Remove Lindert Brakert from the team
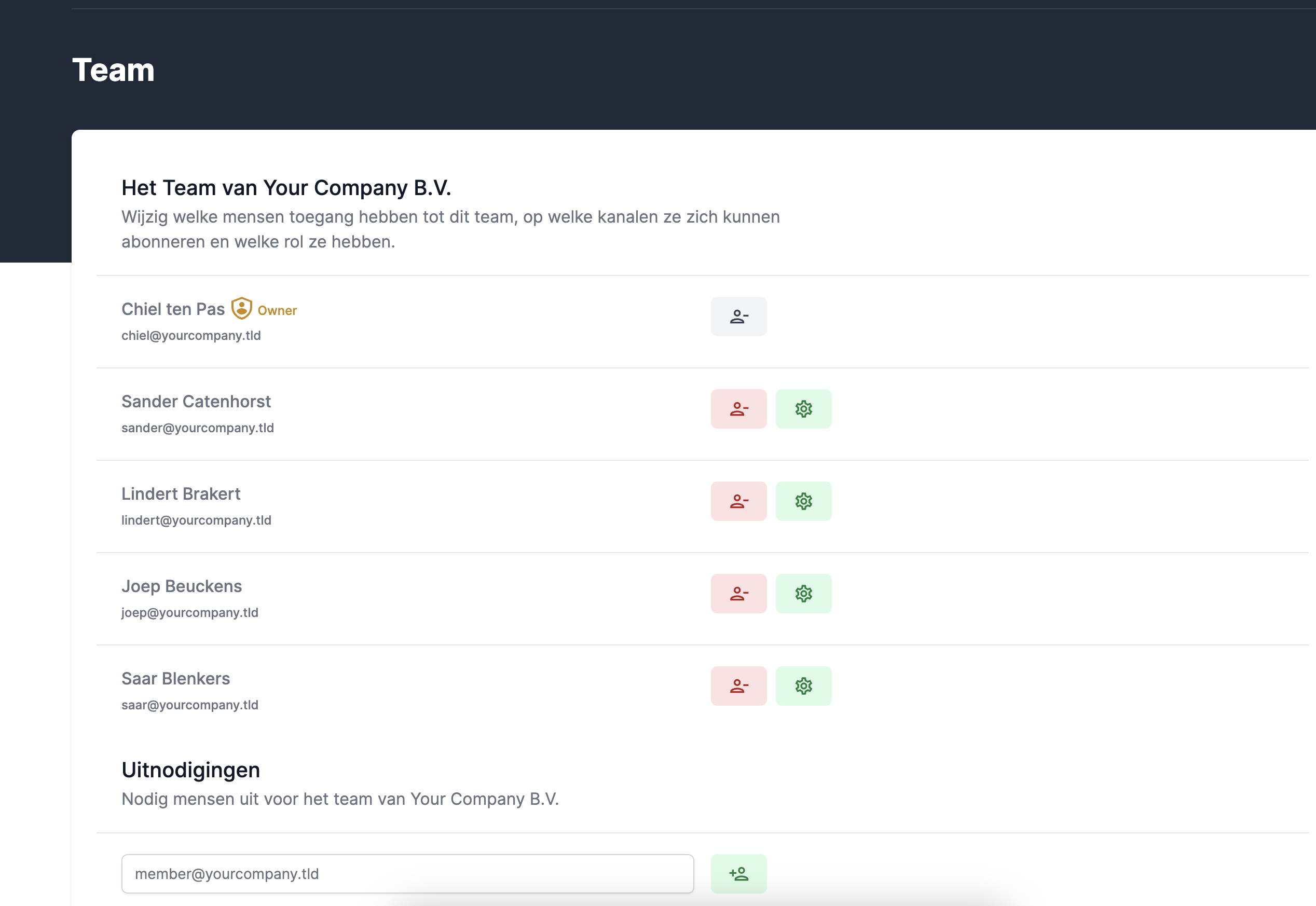This screenshot has height=906, width=1316. [x=738, y=501]
